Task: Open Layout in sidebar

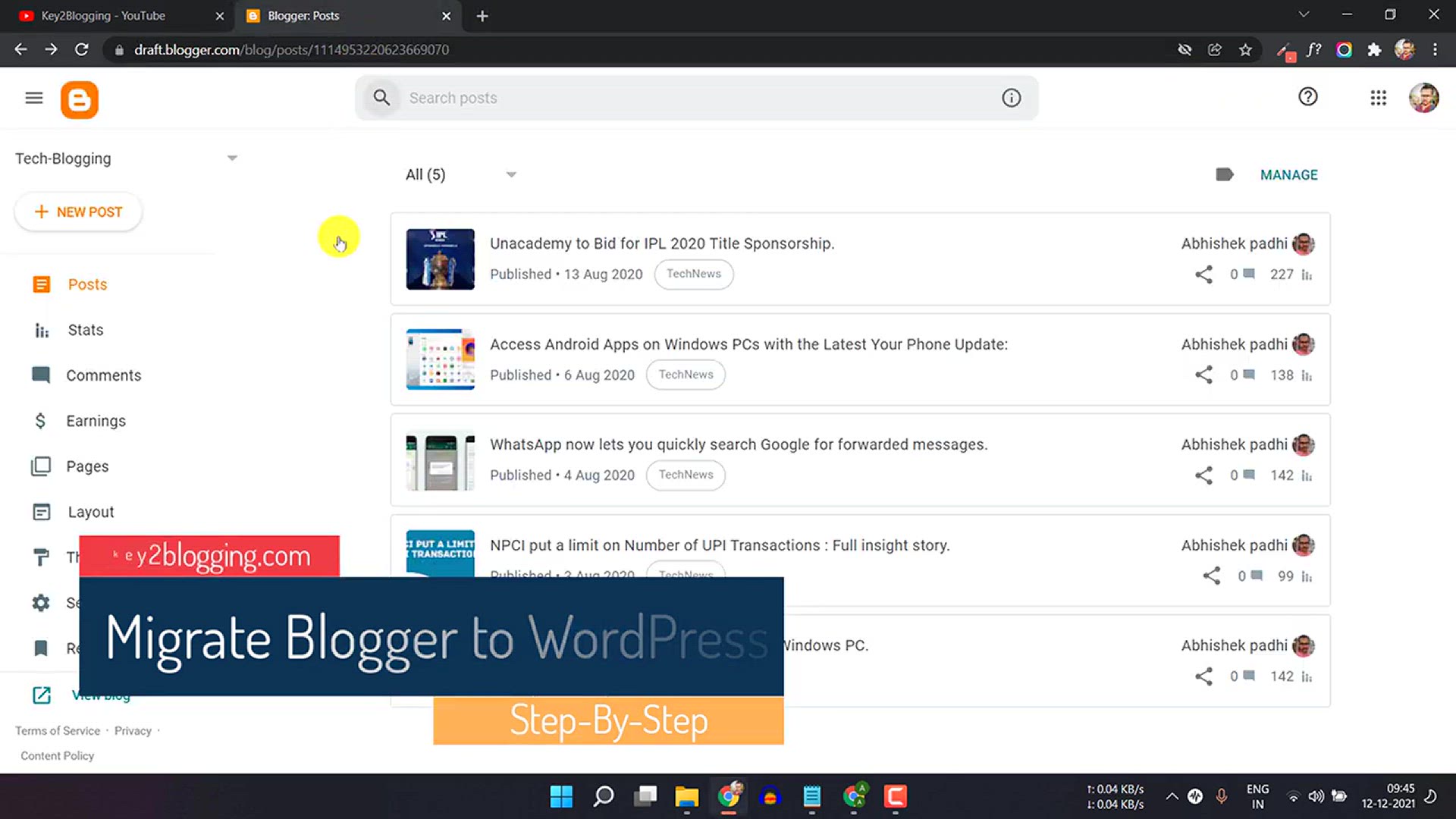Action: click(x=91, y=512)
